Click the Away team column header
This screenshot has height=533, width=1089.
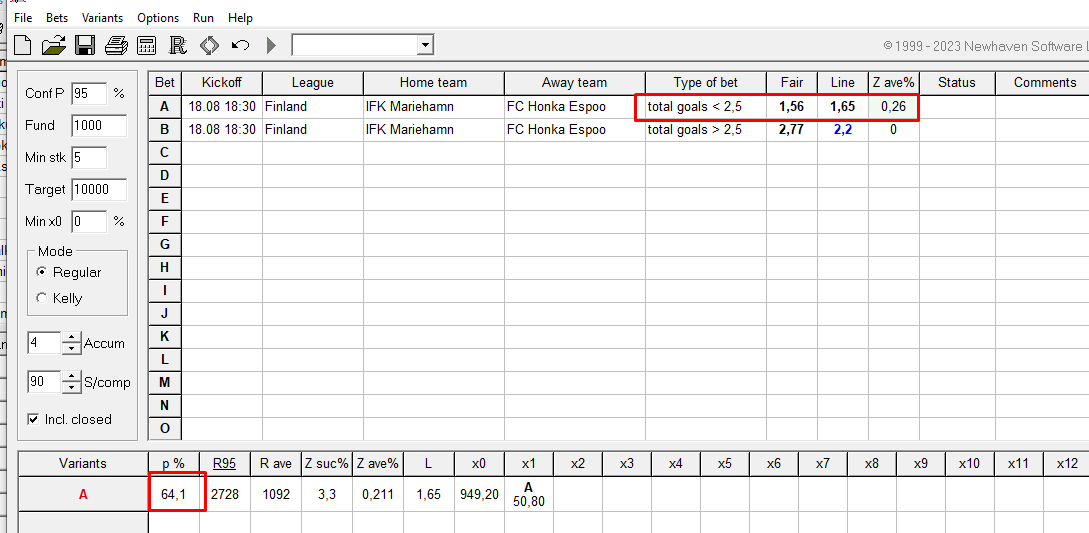[x=574, y=83]
